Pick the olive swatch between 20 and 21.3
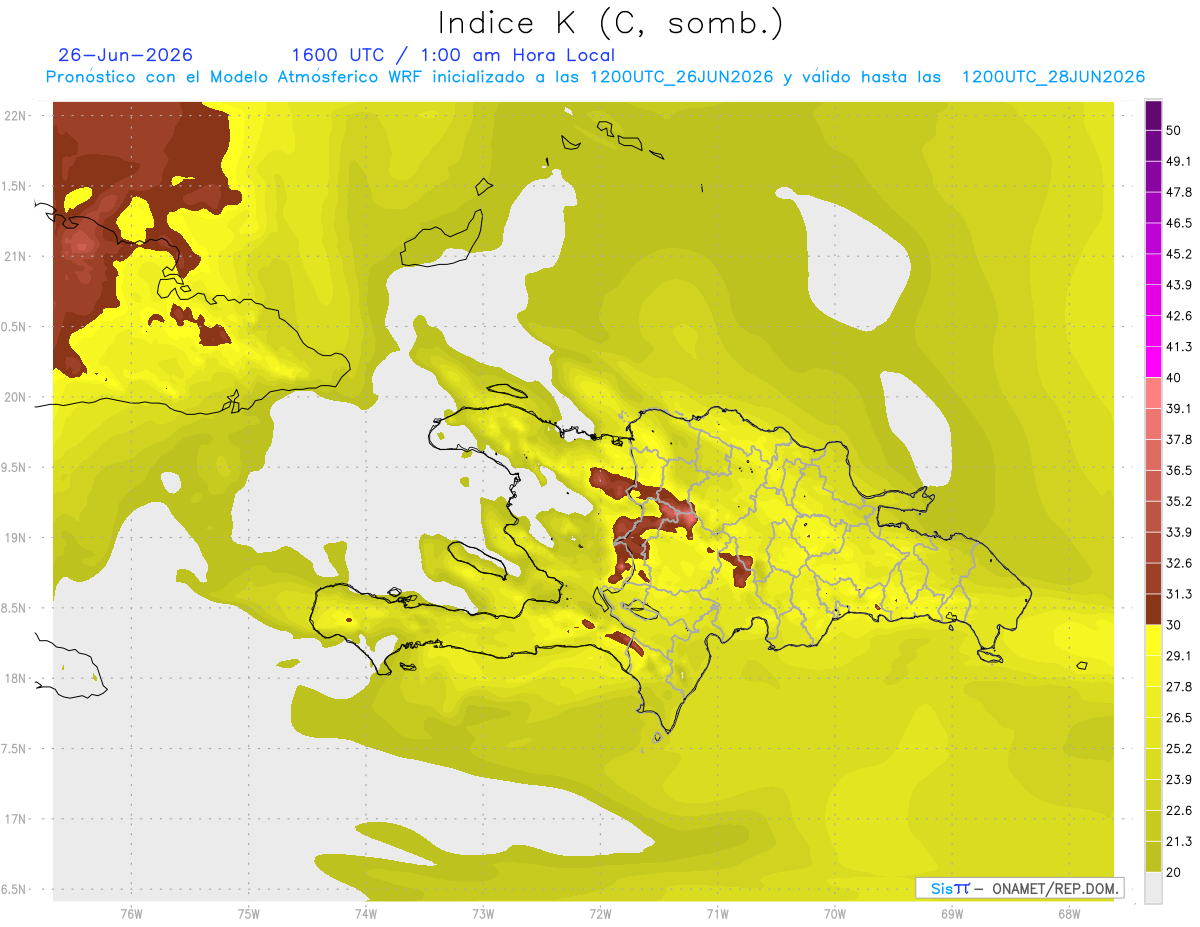The height and width of the screenshot is (927, 1200). (1153, 857)
